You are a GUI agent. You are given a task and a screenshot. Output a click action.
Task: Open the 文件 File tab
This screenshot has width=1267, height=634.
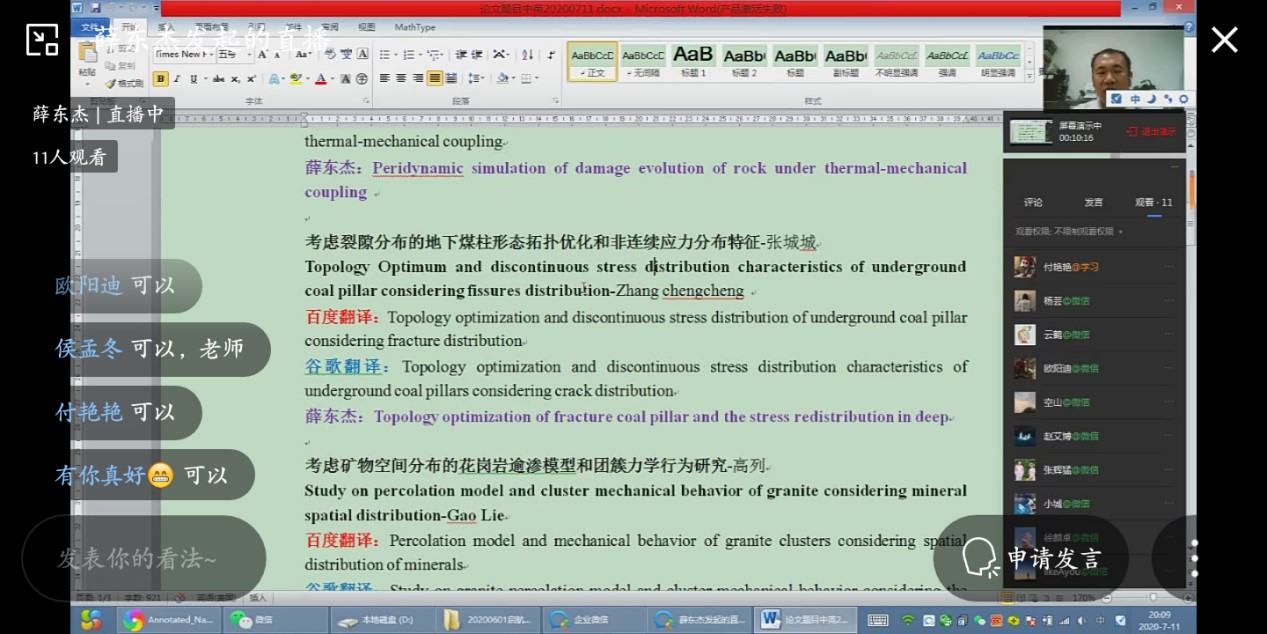pyautogui.click(x=92, y=27)
